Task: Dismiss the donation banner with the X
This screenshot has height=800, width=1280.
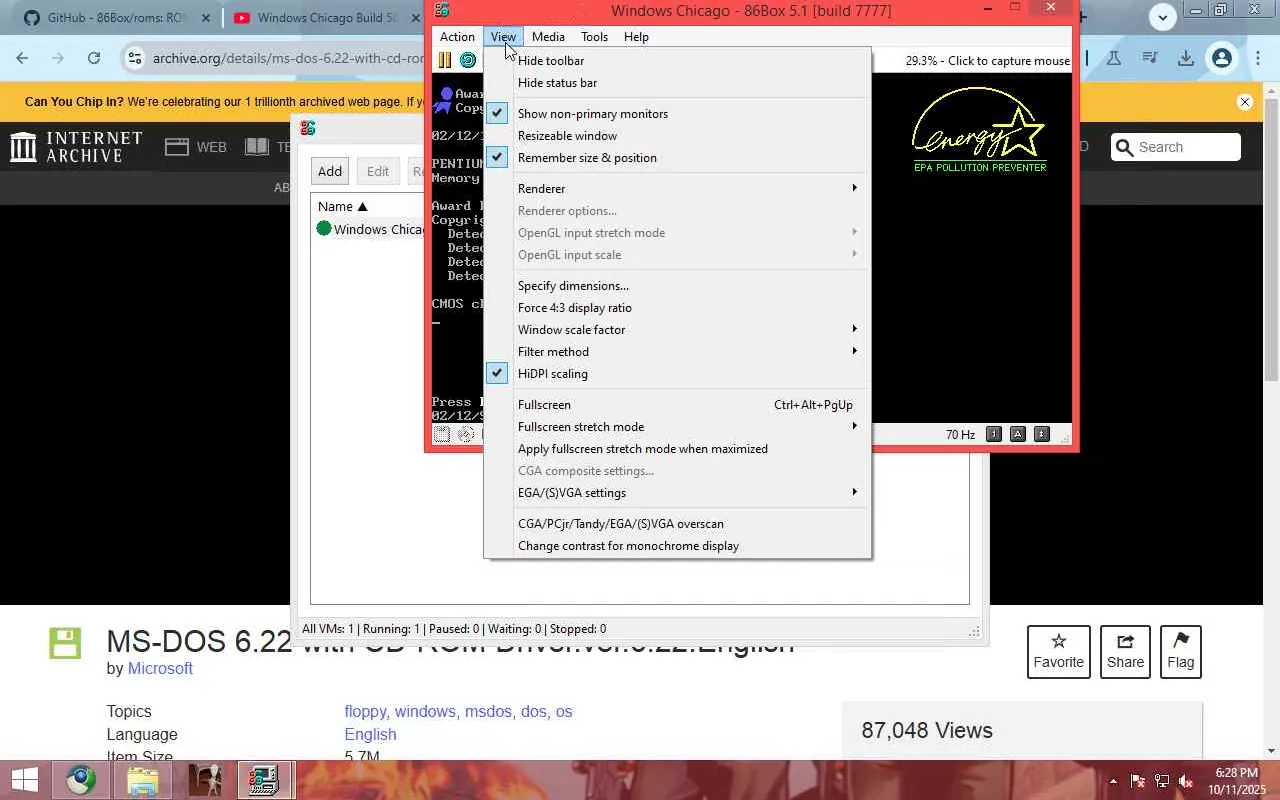Action: click(1245, 102)
